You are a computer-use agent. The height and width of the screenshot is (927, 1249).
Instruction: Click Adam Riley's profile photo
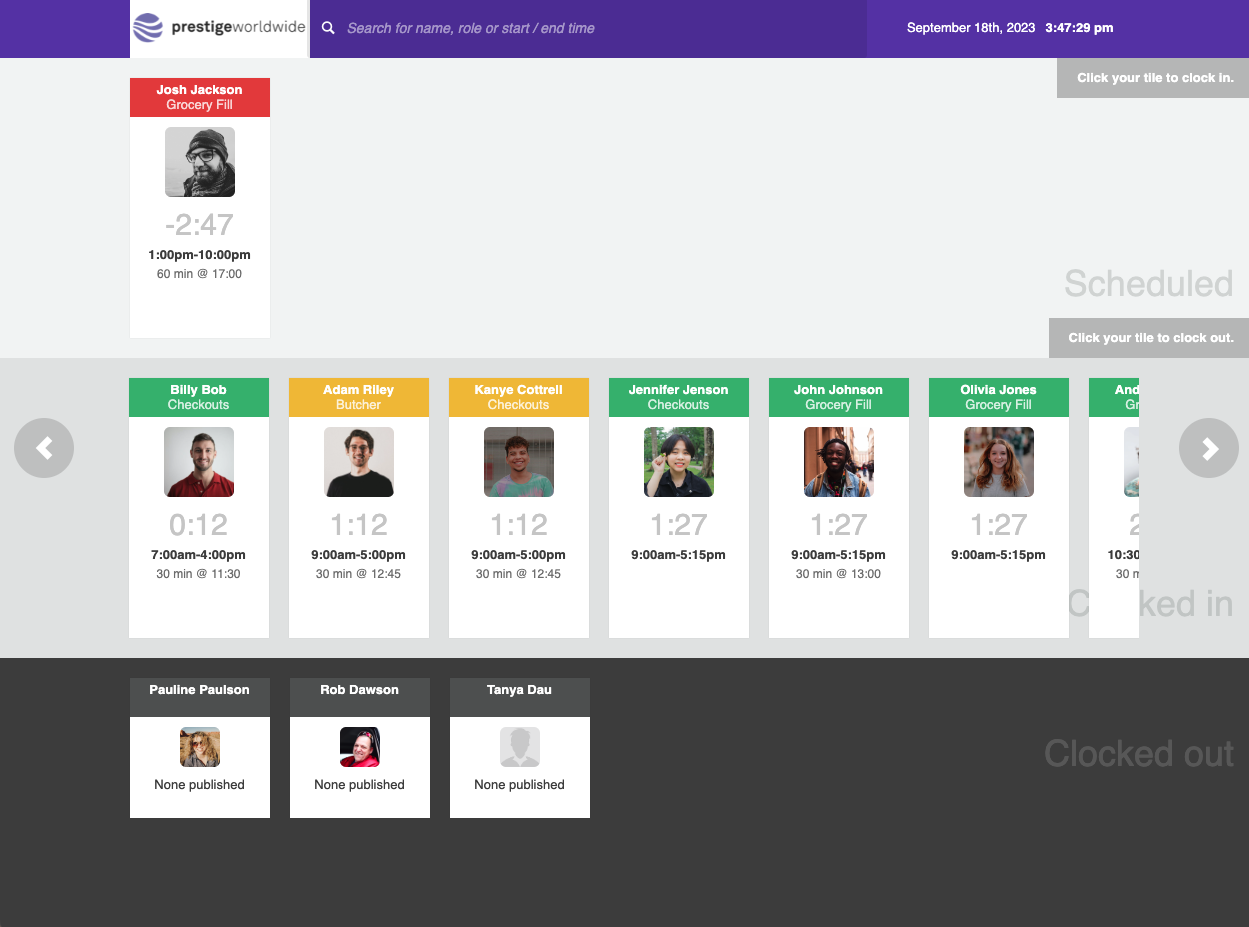[359, 462]
